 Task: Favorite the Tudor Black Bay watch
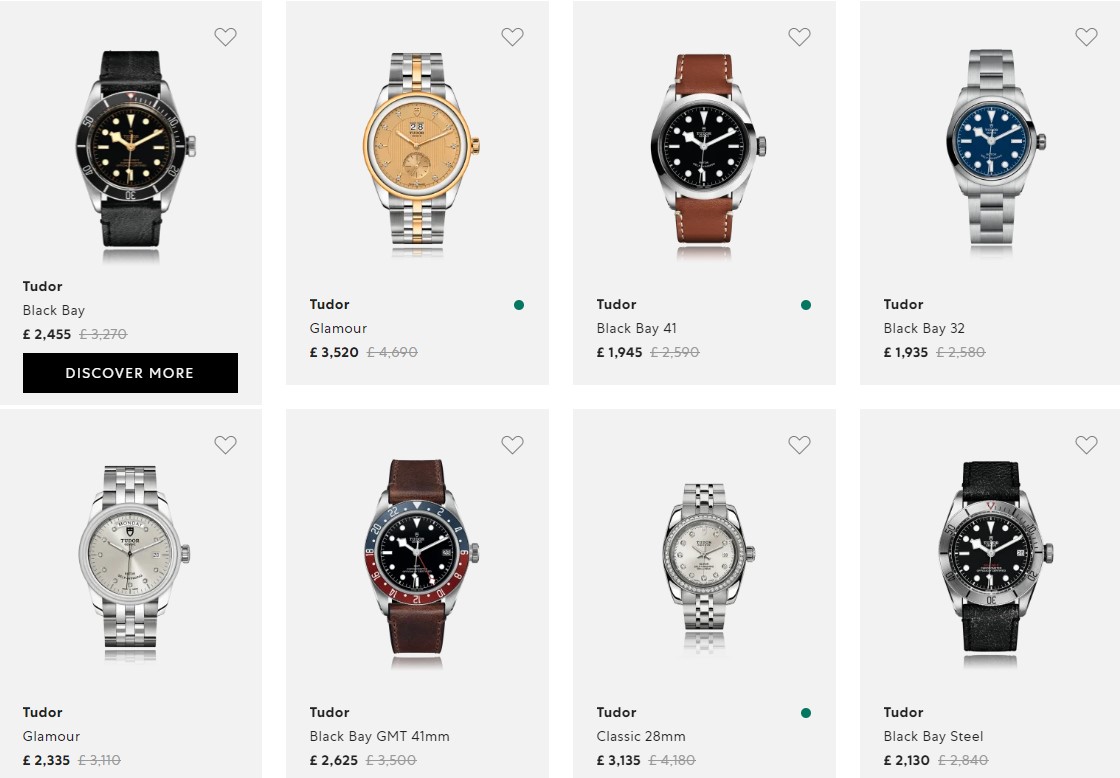point(226,37)
